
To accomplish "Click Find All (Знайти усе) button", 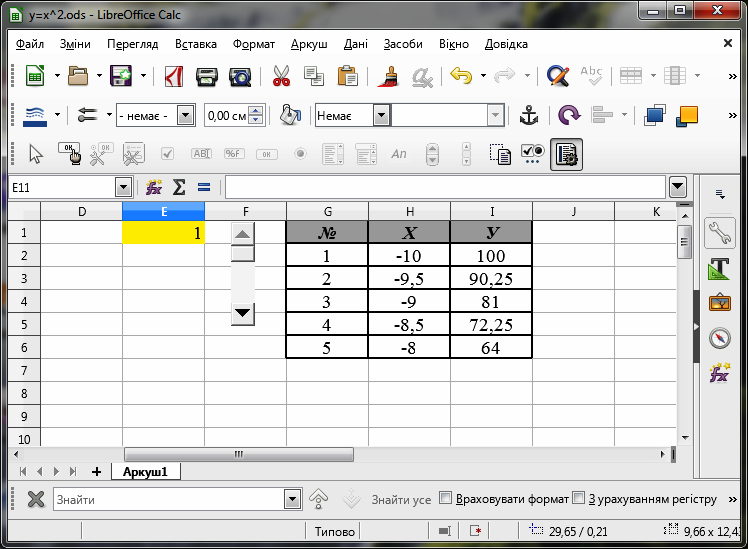I will [401, 499].
